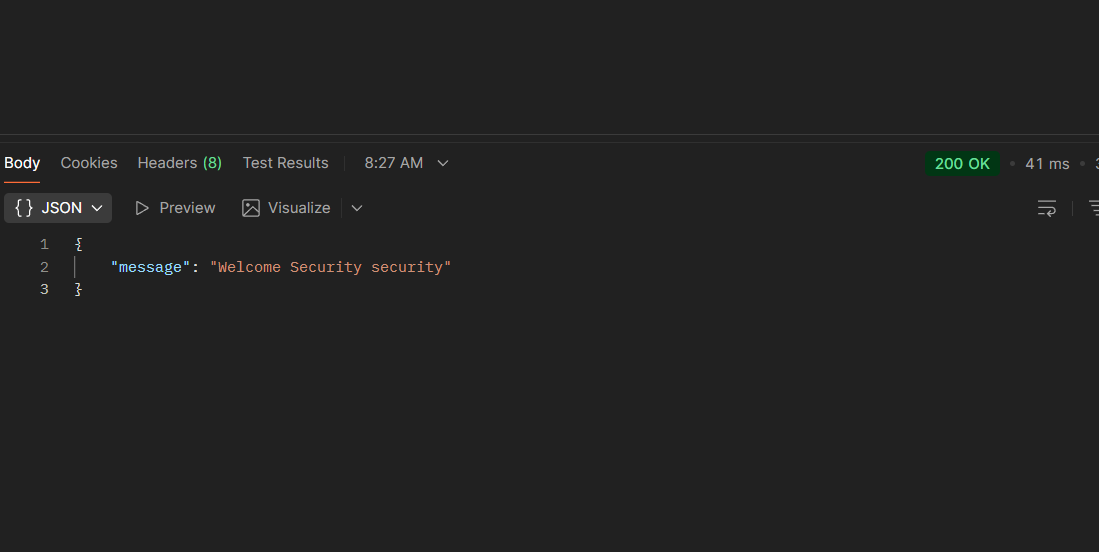Image resolution: width=1099 pixels, height=552 pixels.
Task: Click the filter response icon
Action: (1093, 208)
